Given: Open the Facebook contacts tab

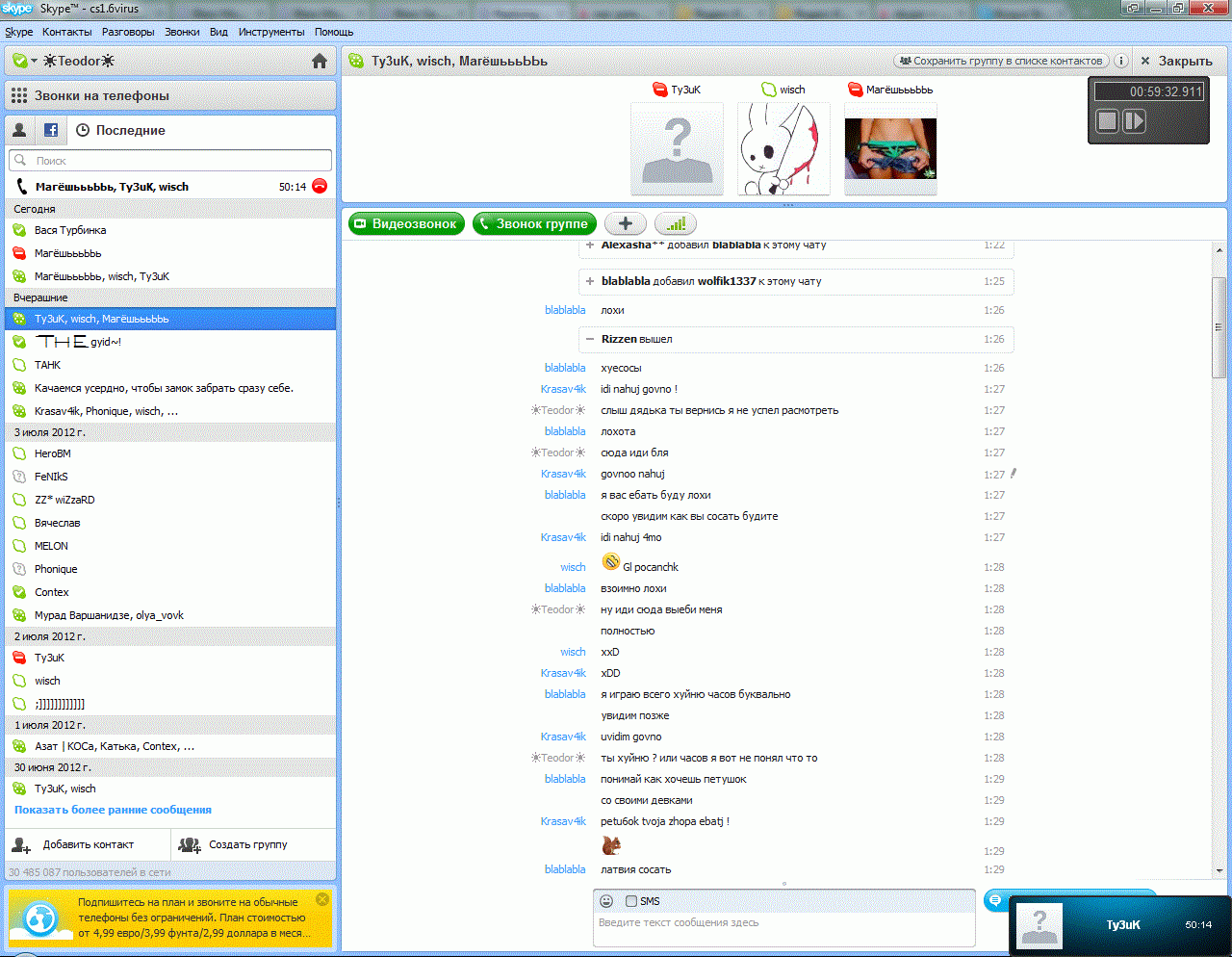Looking at the screenshot, I should [51, 130].
